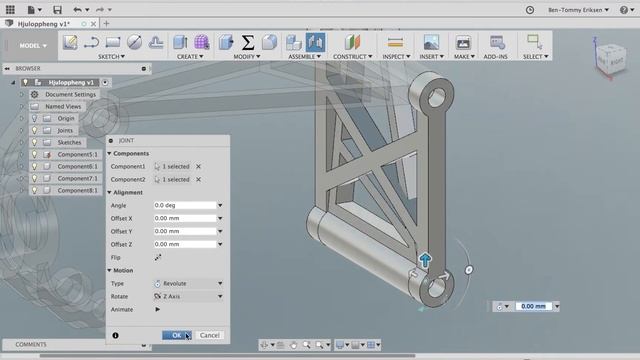Open the Angle value dropdown arrow

[x=220, y=205]
